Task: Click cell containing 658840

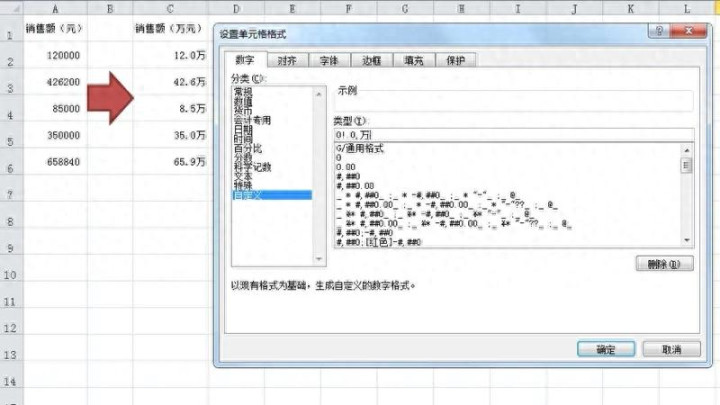Action: 56,162
